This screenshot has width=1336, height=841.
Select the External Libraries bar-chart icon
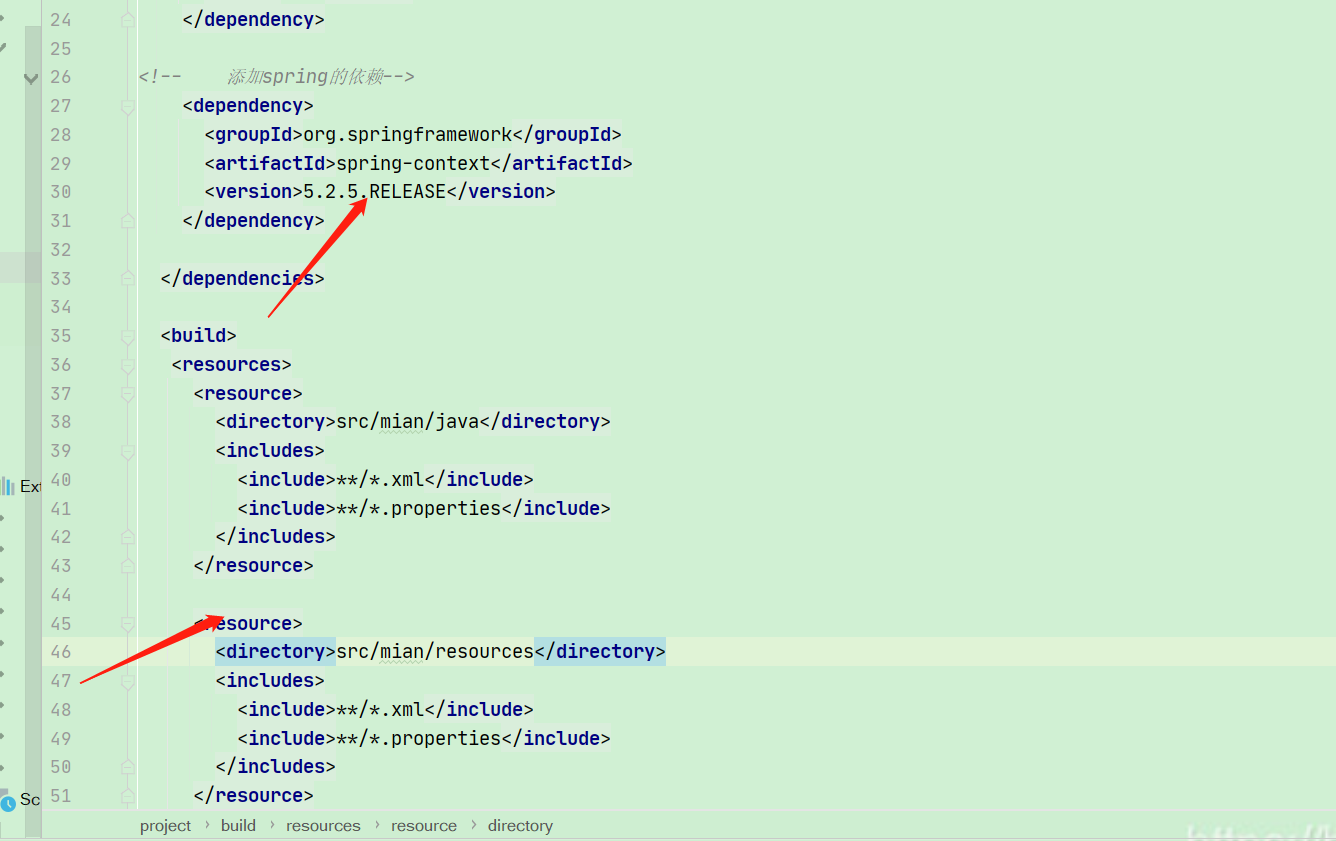(8, 486)
